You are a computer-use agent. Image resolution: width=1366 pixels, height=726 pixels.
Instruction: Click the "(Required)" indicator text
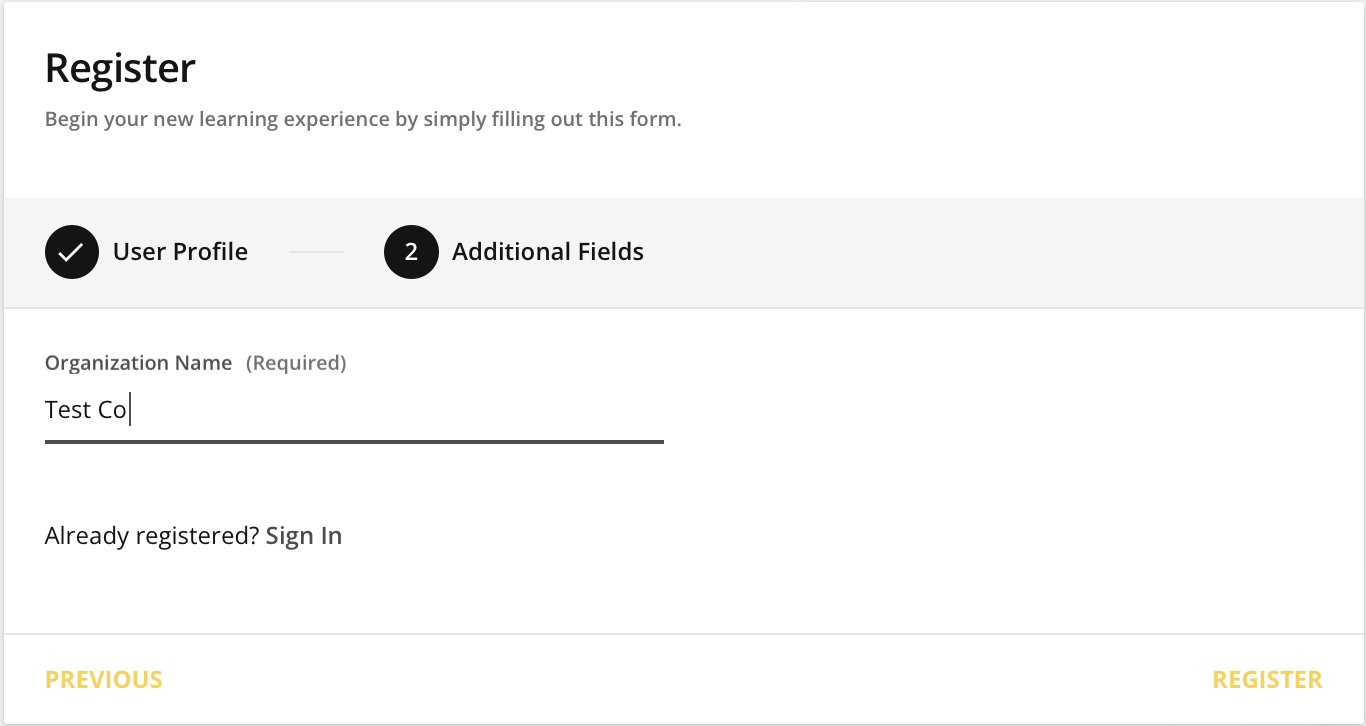pos(296,363)
